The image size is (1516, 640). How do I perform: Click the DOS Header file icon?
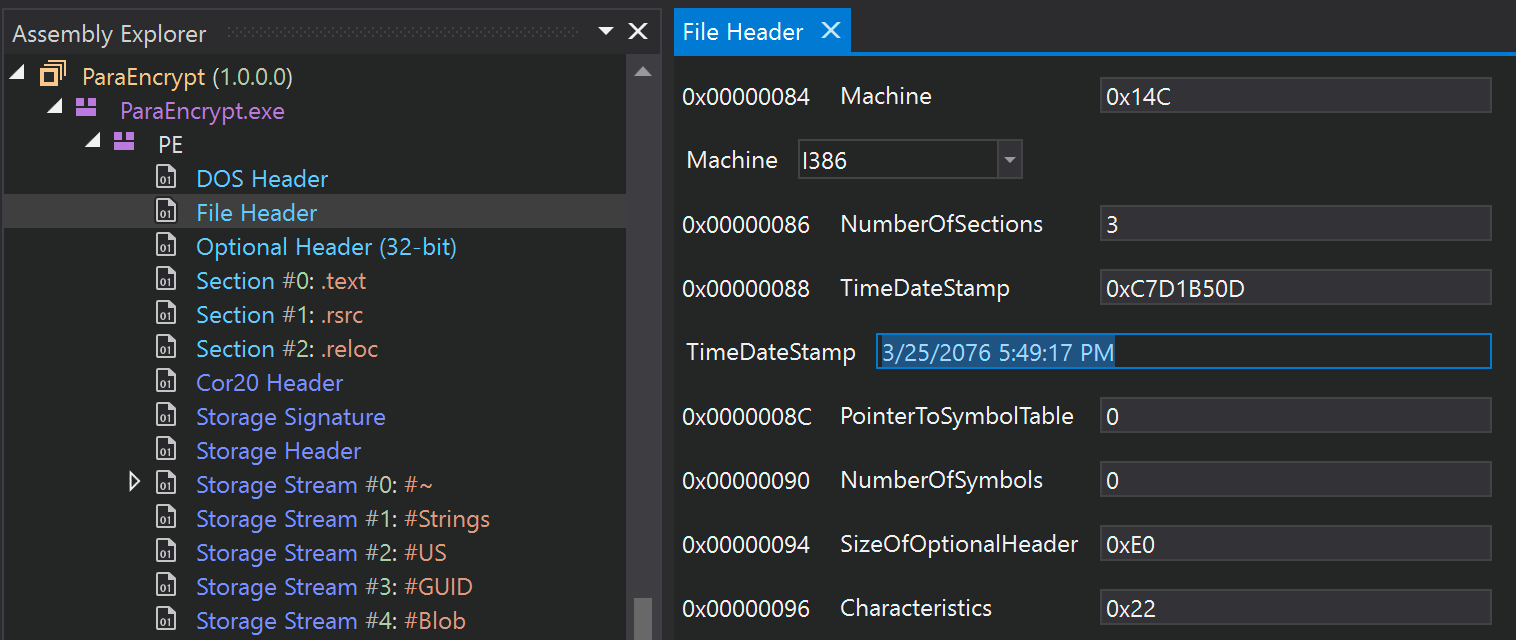[166, 178]
